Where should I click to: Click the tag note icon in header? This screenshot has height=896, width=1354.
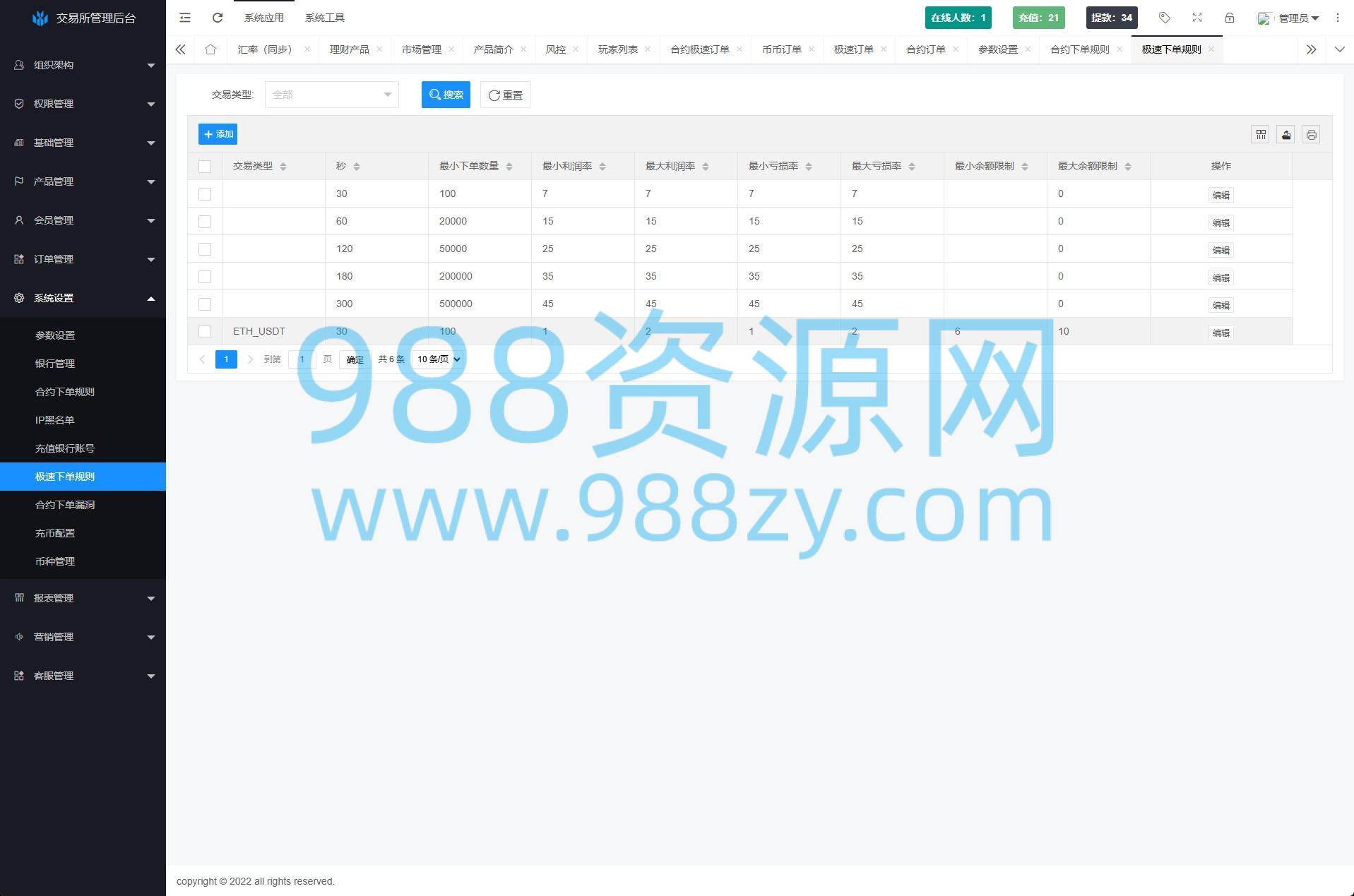pos(1165,18)
